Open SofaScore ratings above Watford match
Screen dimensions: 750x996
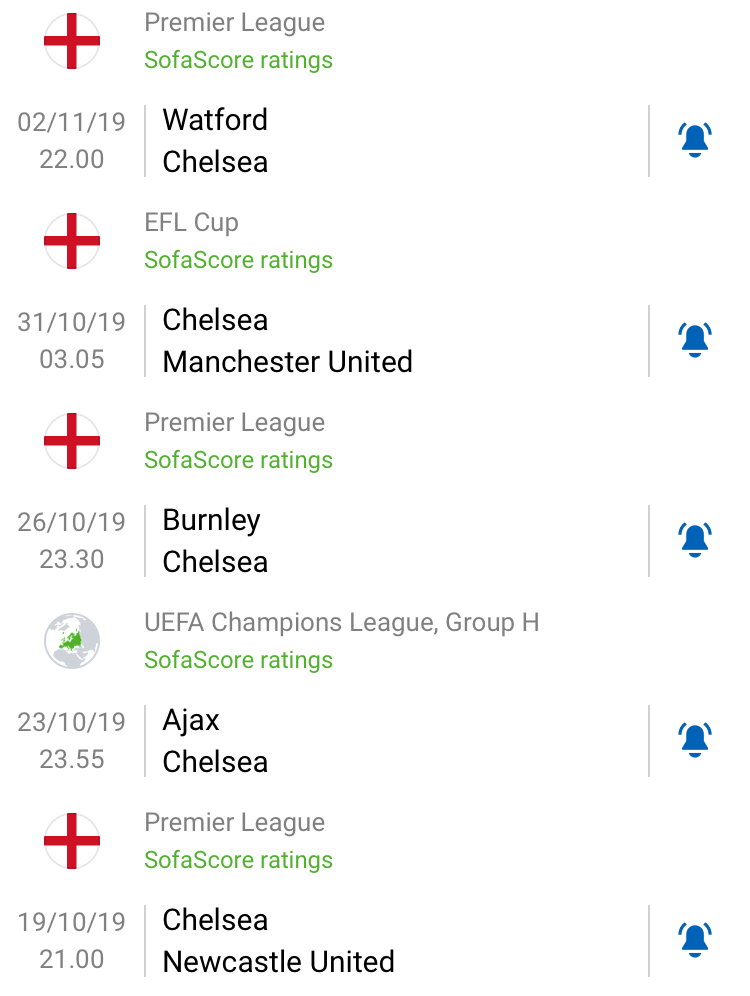(238, 60)
